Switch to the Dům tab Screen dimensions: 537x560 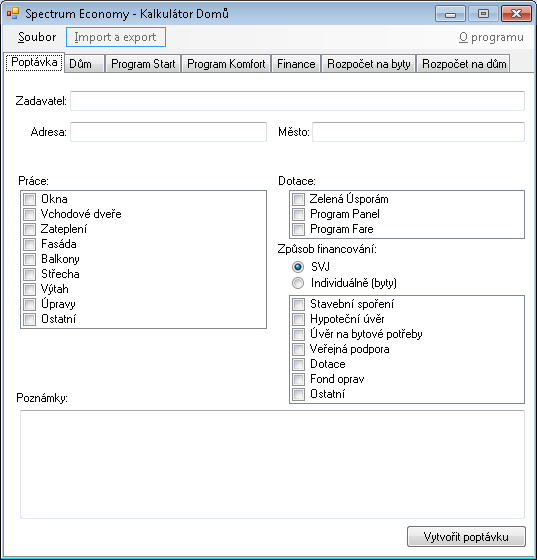tap(84, 64)
